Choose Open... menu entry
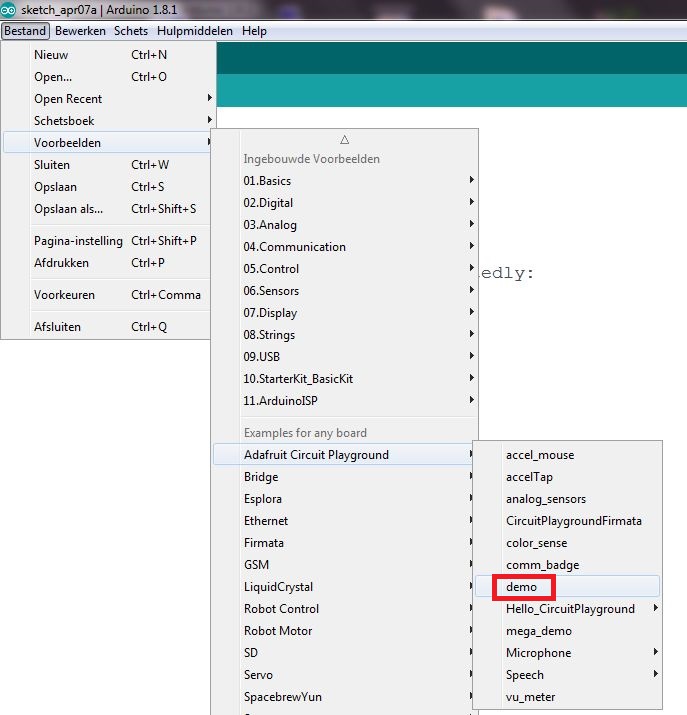The height and width of the screenshot is (715, 687). pyautogui.click(x=108, y=77)
